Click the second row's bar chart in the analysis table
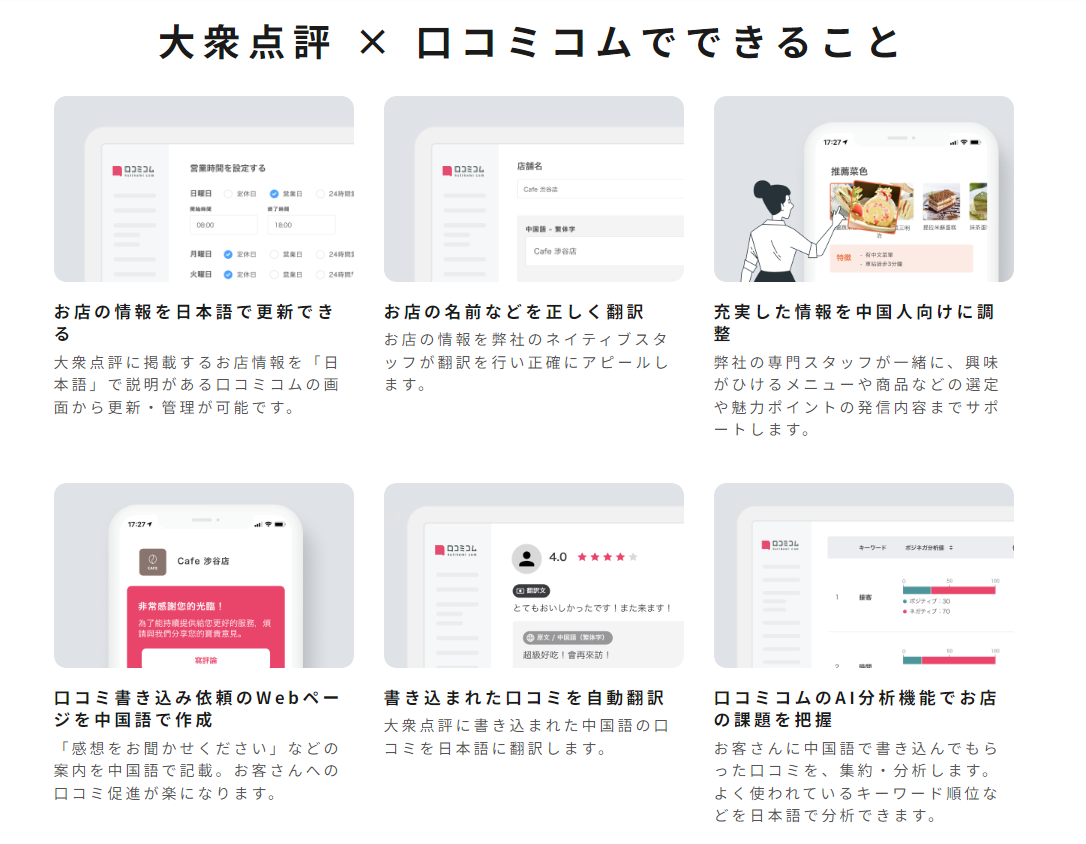Image resolution: width=1086 pixels, height=844 pixels. [x=949, y=660]
